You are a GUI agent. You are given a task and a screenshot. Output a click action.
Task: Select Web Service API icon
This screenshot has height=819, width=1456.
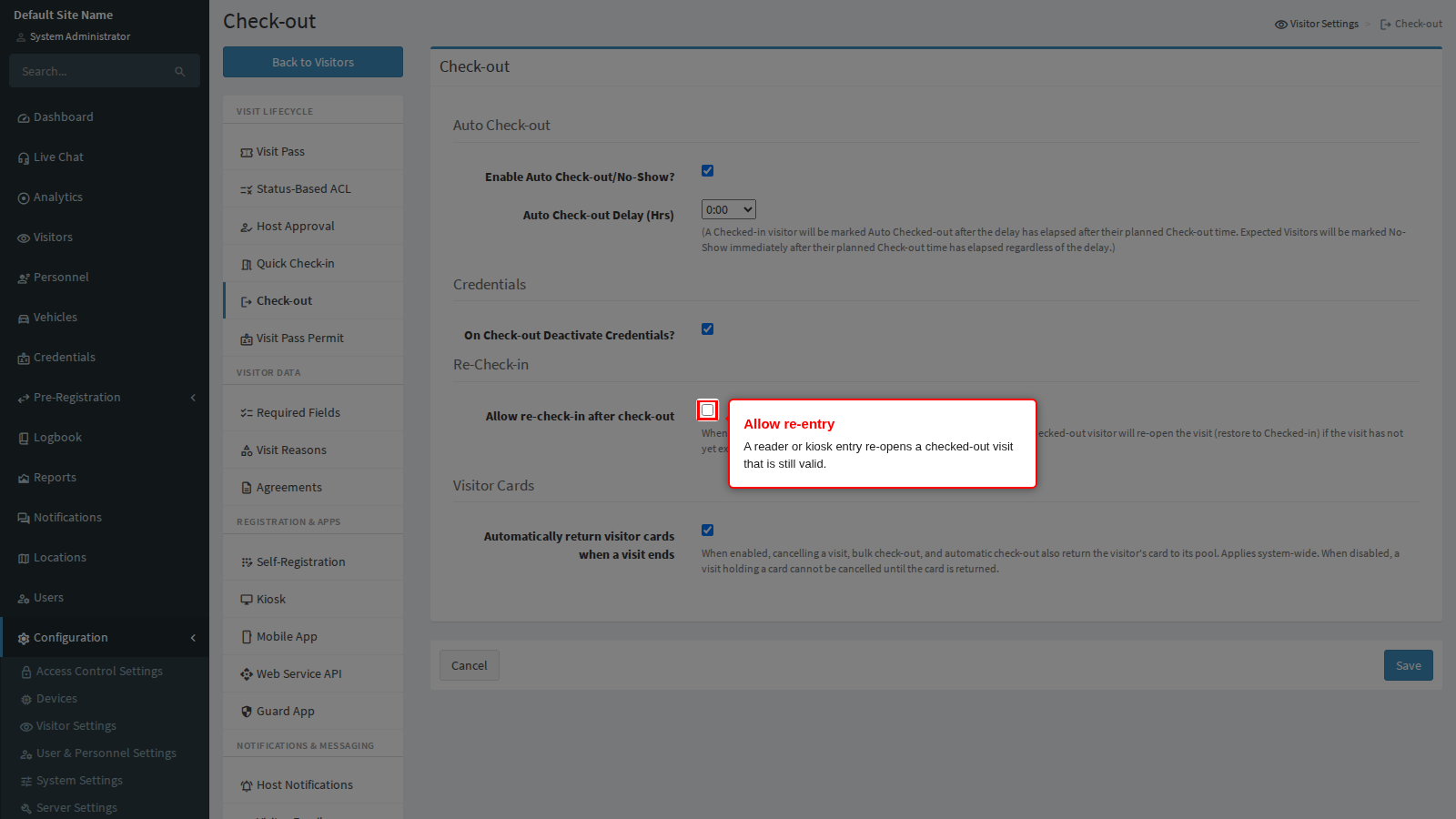pyautogui.click(x=247, y=674)
